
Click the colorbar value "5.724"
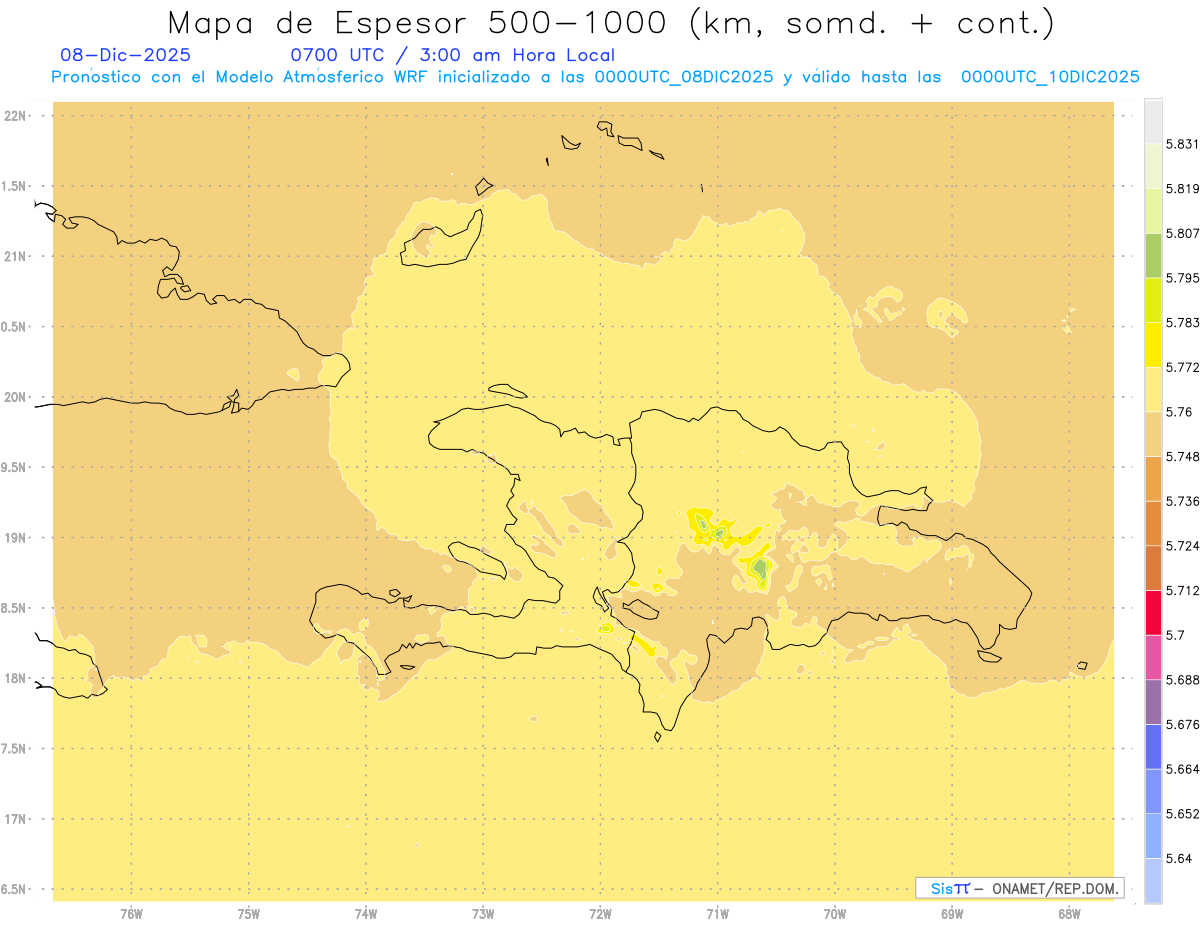coord(1183,546)
